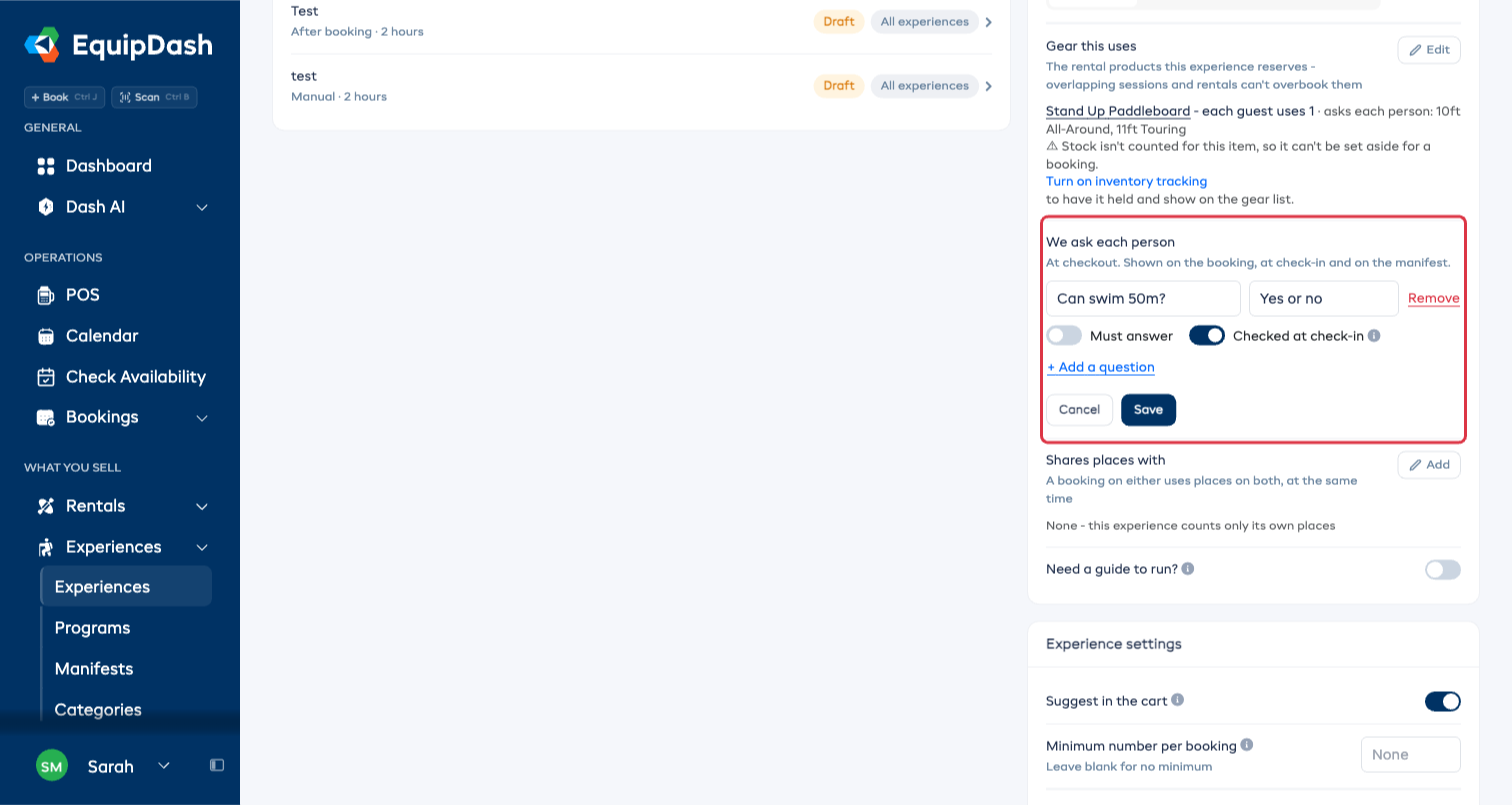Screen dimensions: 1512x805
Task: Open the Scan shortcut button
Action: pos(154,97)
